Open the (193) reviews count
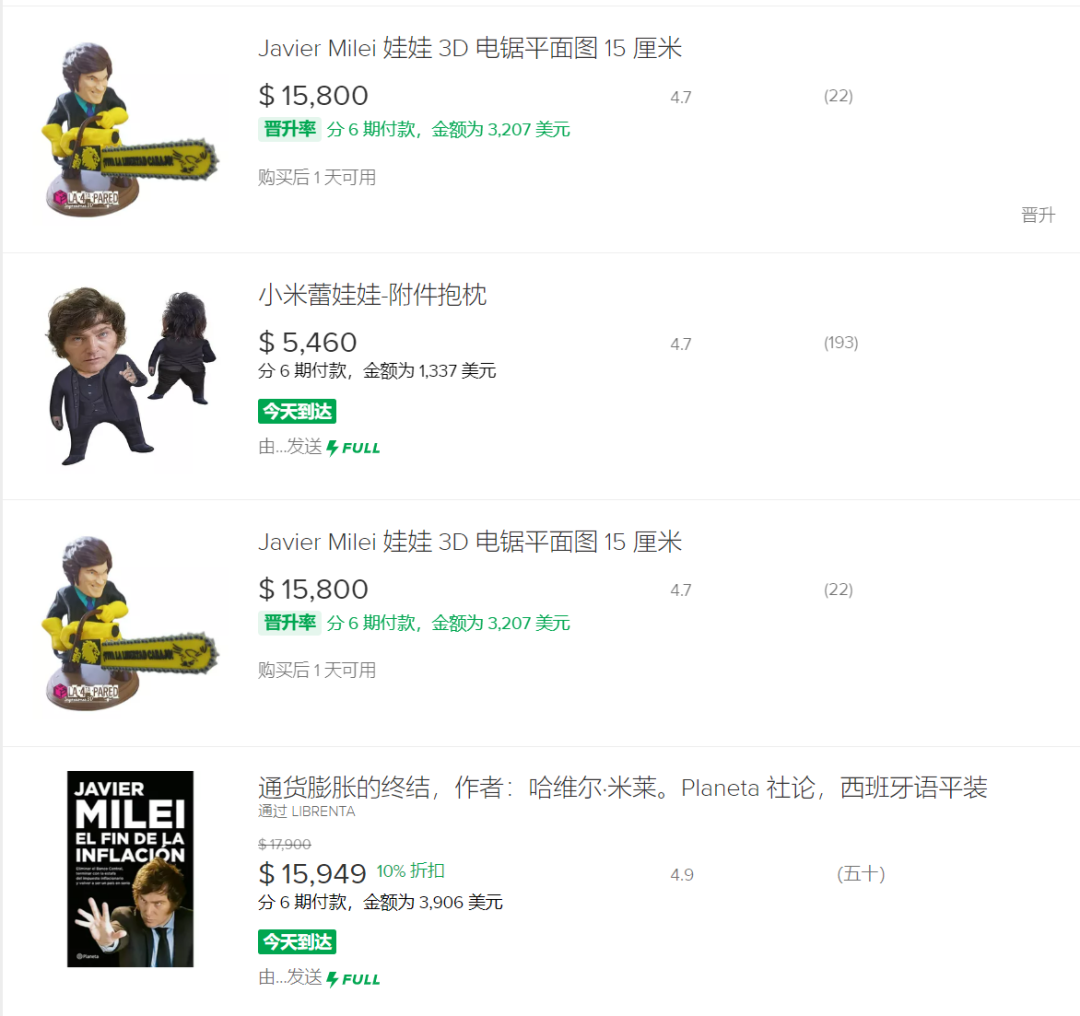The image size is (1080, 1016). tap(841, 343)
